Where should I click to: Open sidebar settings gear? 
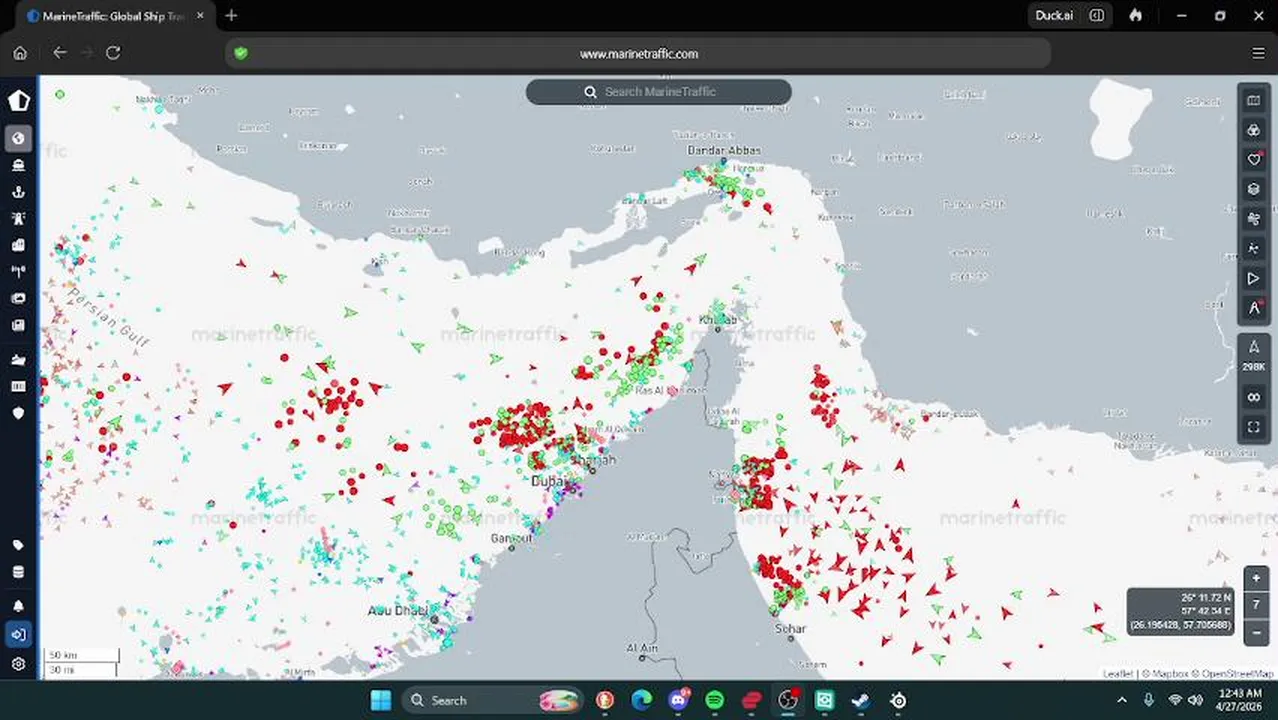click(18, 664)
